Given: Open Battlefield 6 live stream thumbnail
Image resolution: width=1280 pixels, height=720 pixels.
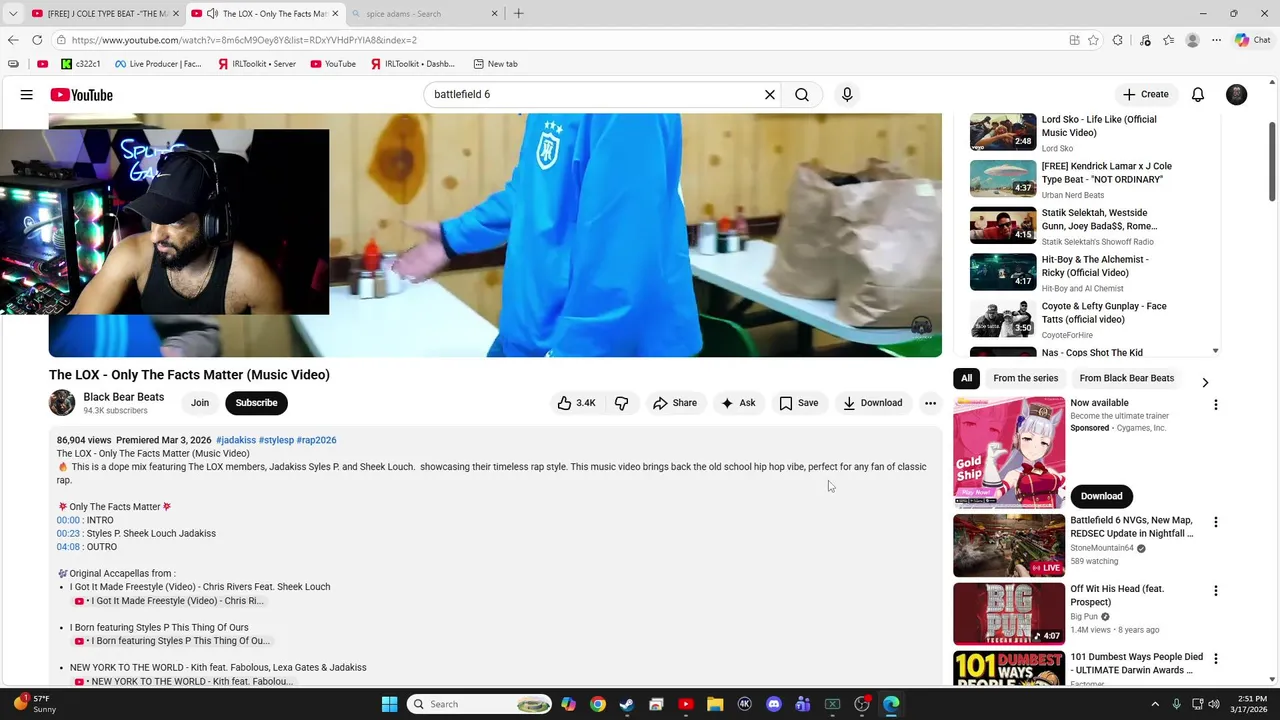Looking at the screenshot, I should 1009,546.
